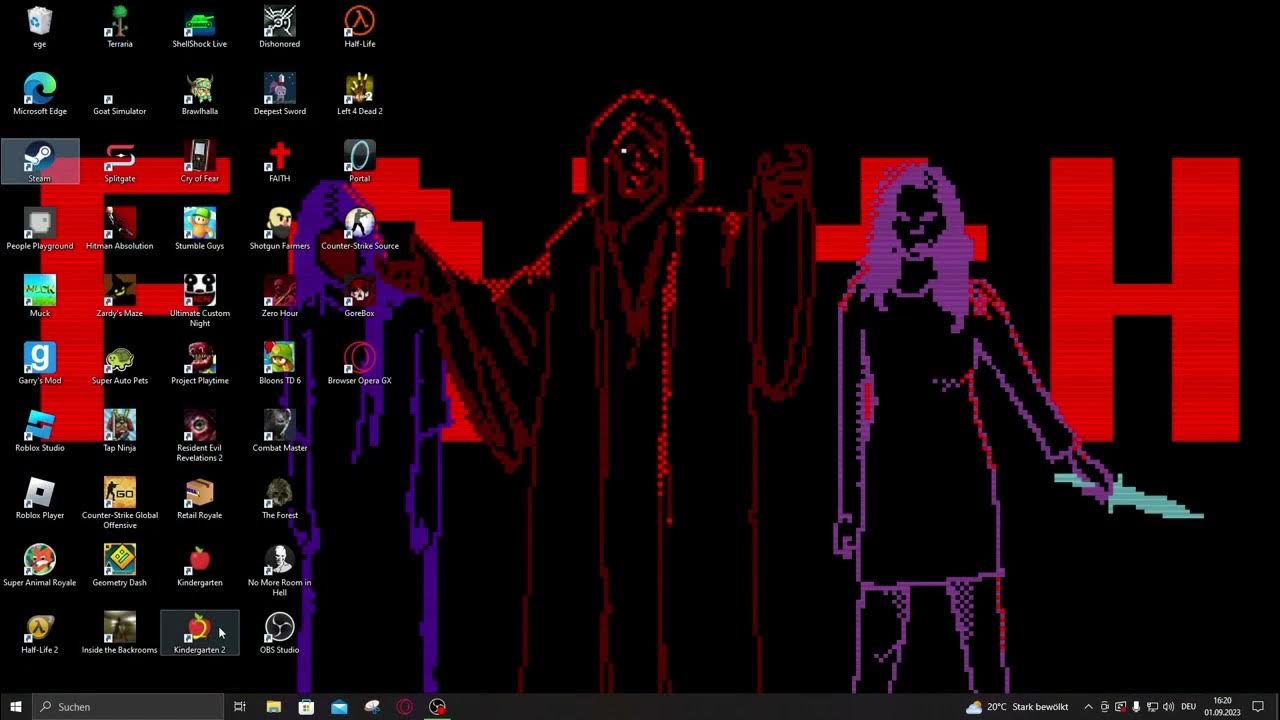1280x720 pixels.
Task: Open Opera GX from the taskbar
Action: (405, 706)
